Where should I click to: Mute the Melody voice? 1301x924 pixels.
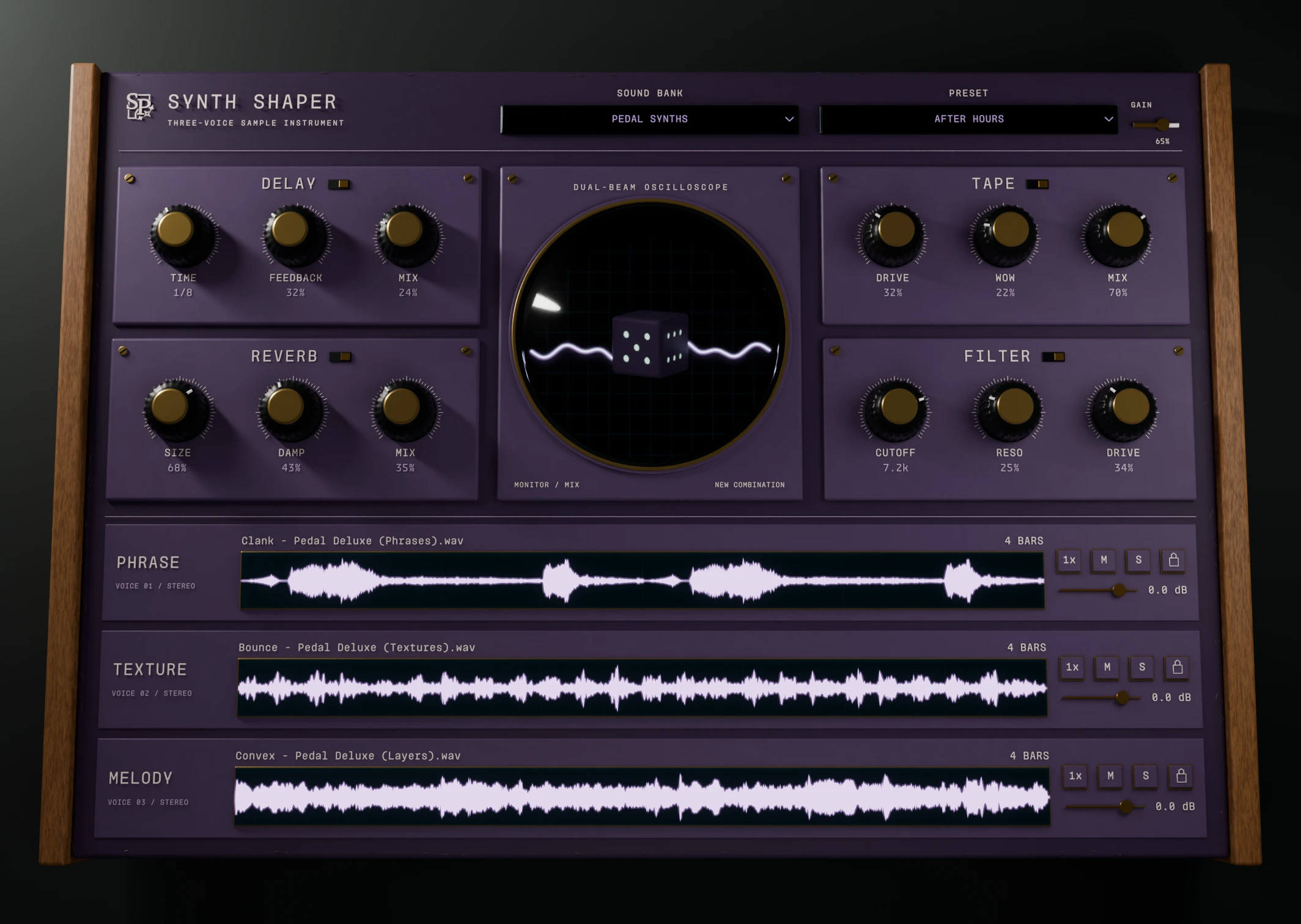tap(1110, 776)
